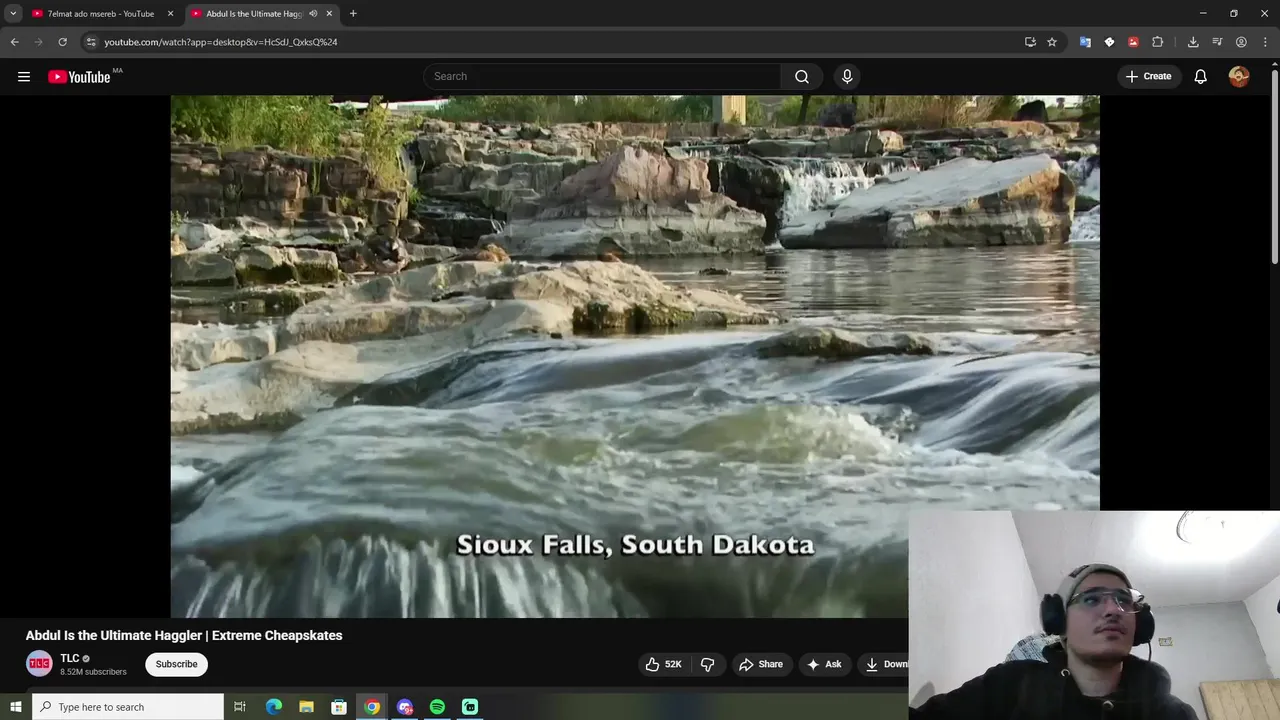The width and height of the screenshot is (1280, 720).
Task: Open Microsoft Store from the taskbar
Action: [x=339, y=707]
